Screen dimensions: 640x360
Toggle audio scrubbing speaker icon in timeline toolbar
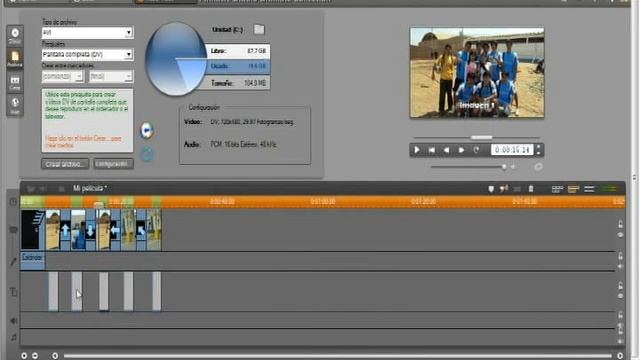[504, 189]
